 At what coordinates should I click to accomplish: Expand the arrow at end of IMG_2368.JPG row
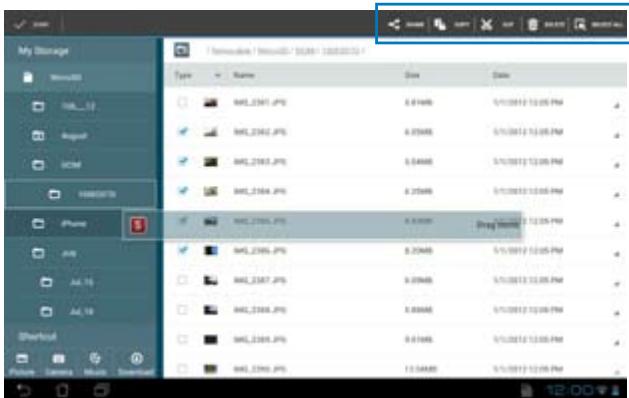tap(617, 313)
